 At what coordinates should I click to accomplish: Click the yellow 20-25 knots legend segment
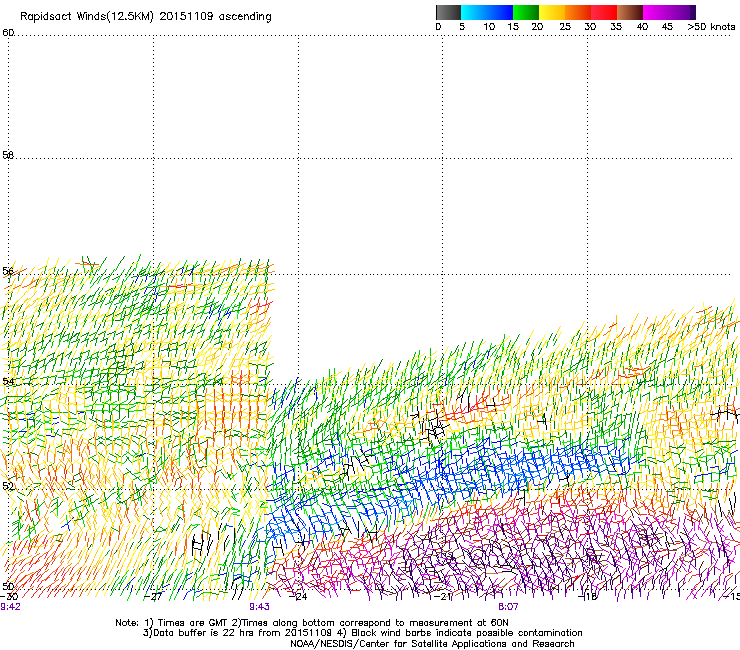[552, 12]
